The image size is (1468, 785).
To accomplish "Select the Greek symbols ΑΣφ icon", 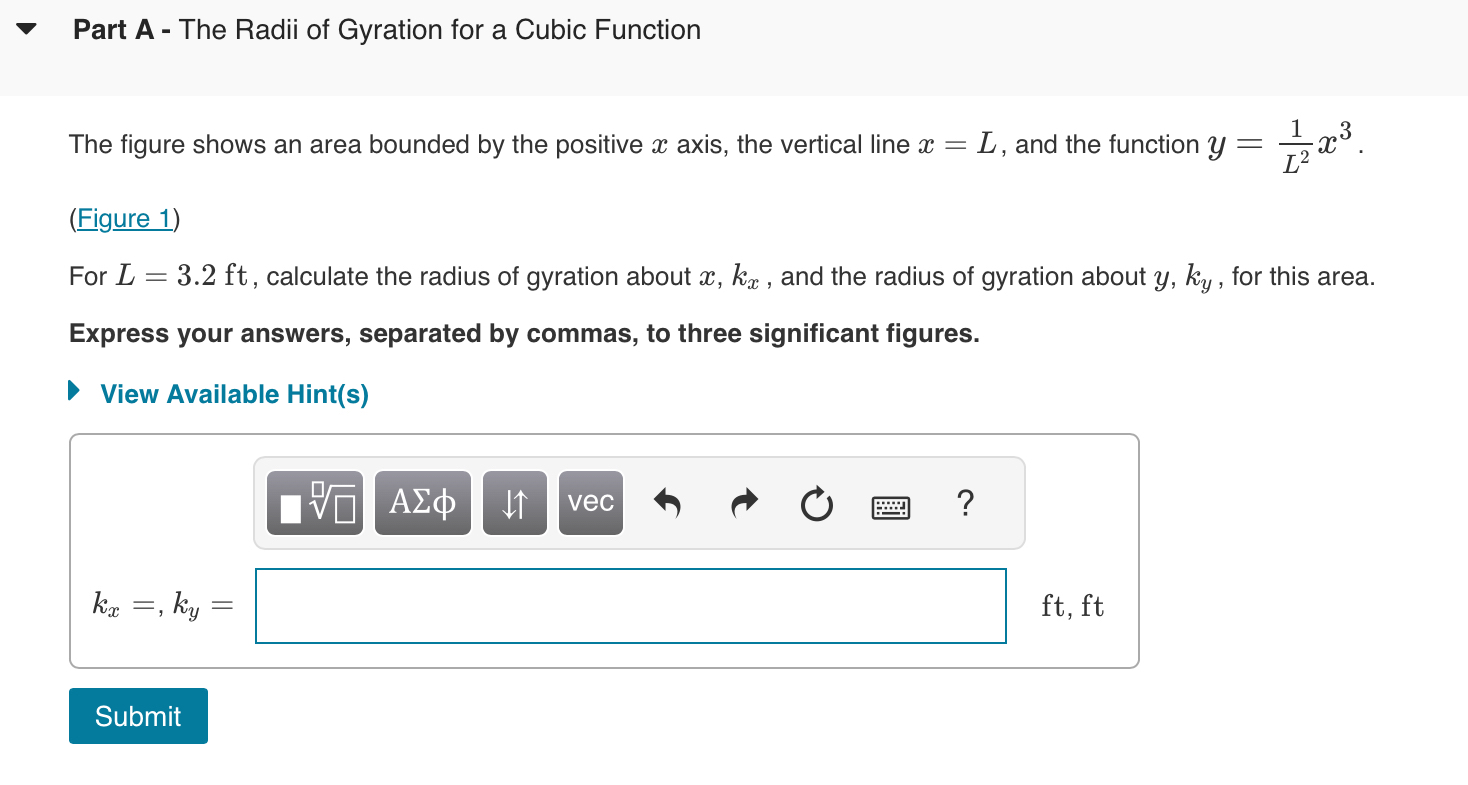I will 422,503.
